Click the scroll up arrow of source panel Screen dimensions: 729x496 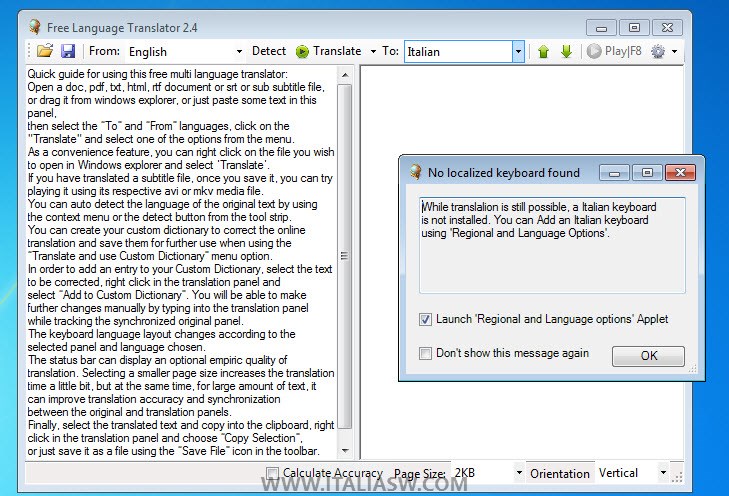(345, 75)
